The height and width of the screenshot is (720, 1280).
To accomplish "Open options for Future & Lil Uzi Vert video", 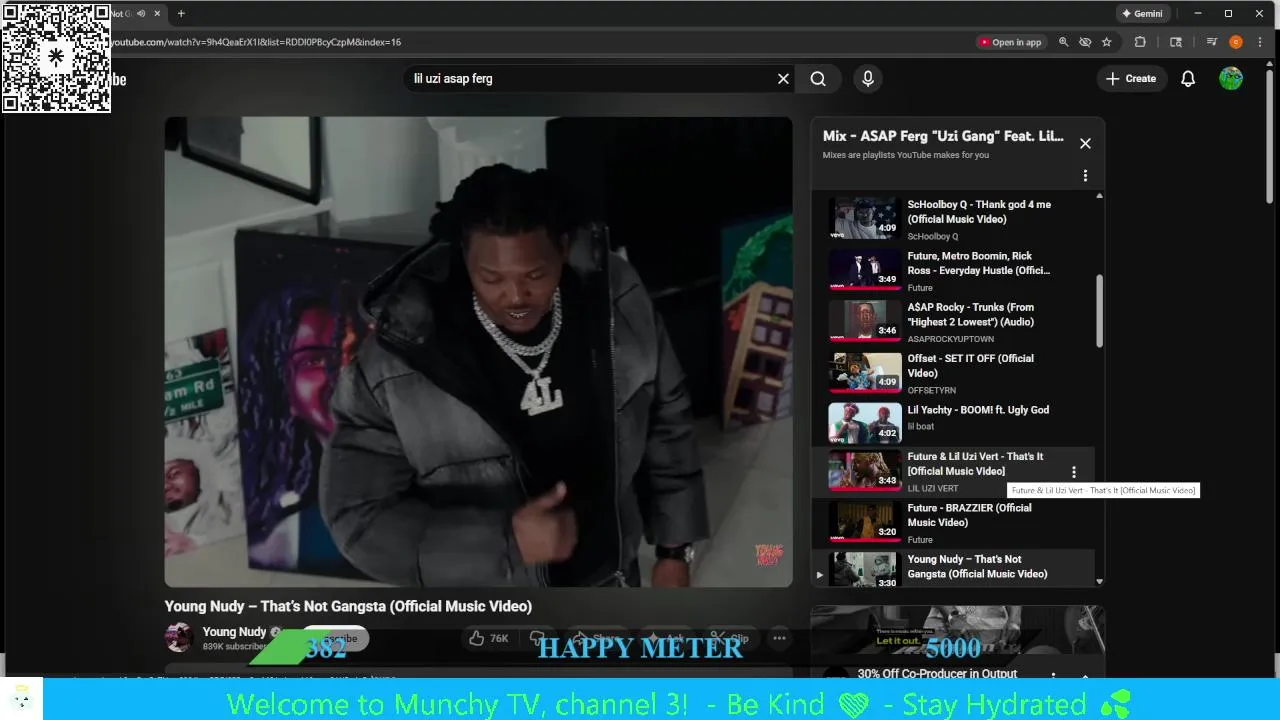I will [1074, 472].
